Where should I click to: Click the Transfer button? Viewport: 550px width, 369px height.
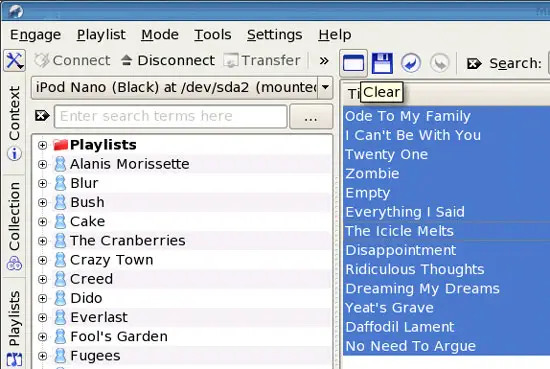pyautogui.click(x=262, y=60)
